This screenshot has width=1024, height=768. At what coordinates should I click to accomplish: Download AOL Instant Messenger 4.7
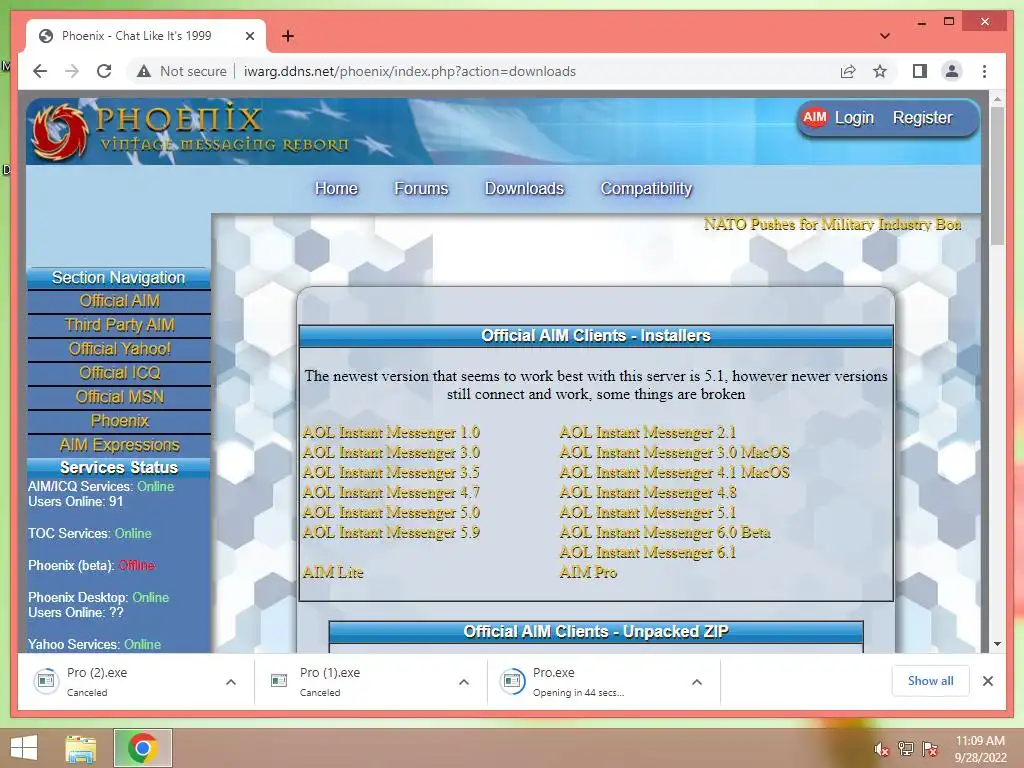tap(391, 492)
